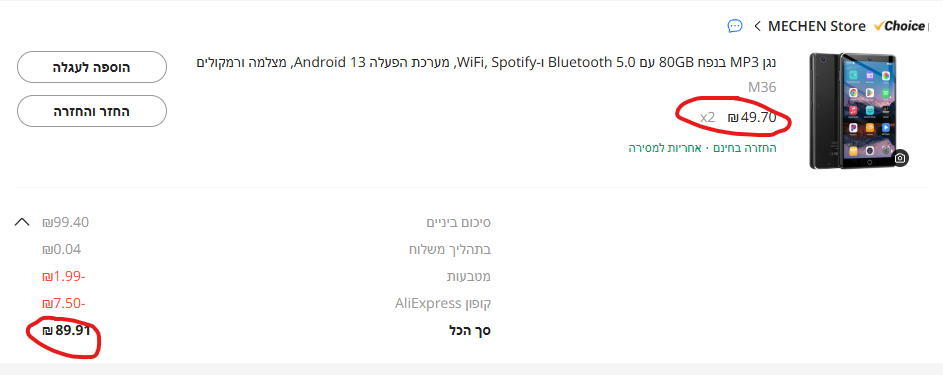Click the ₪49.70 item price

tap(752, 117)
